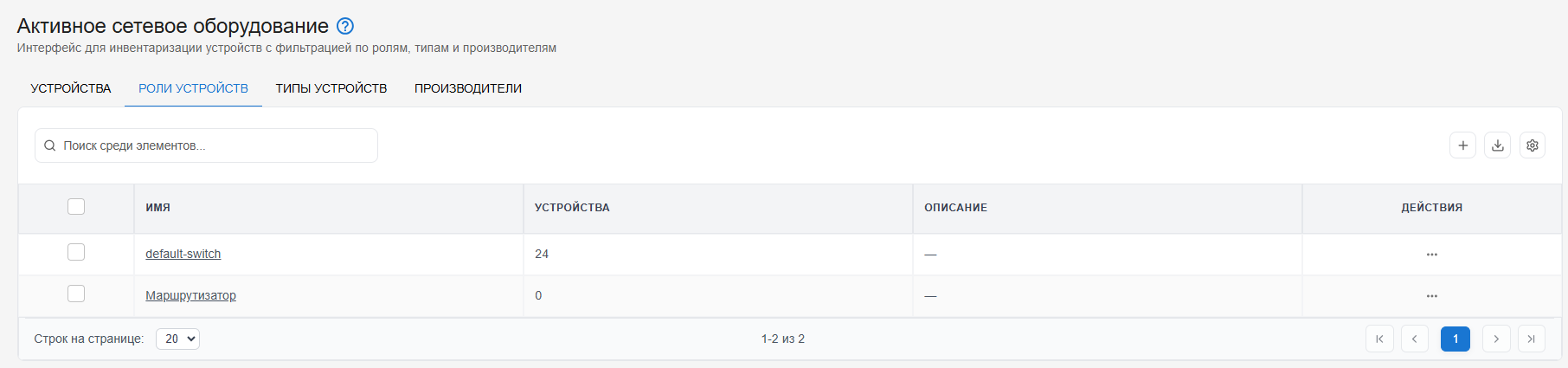Viewport: 1568px width, 368px height.
Task: Check the Маршрутизатор row checkbox
Action: pyautogui.click(x=76, y=294)
